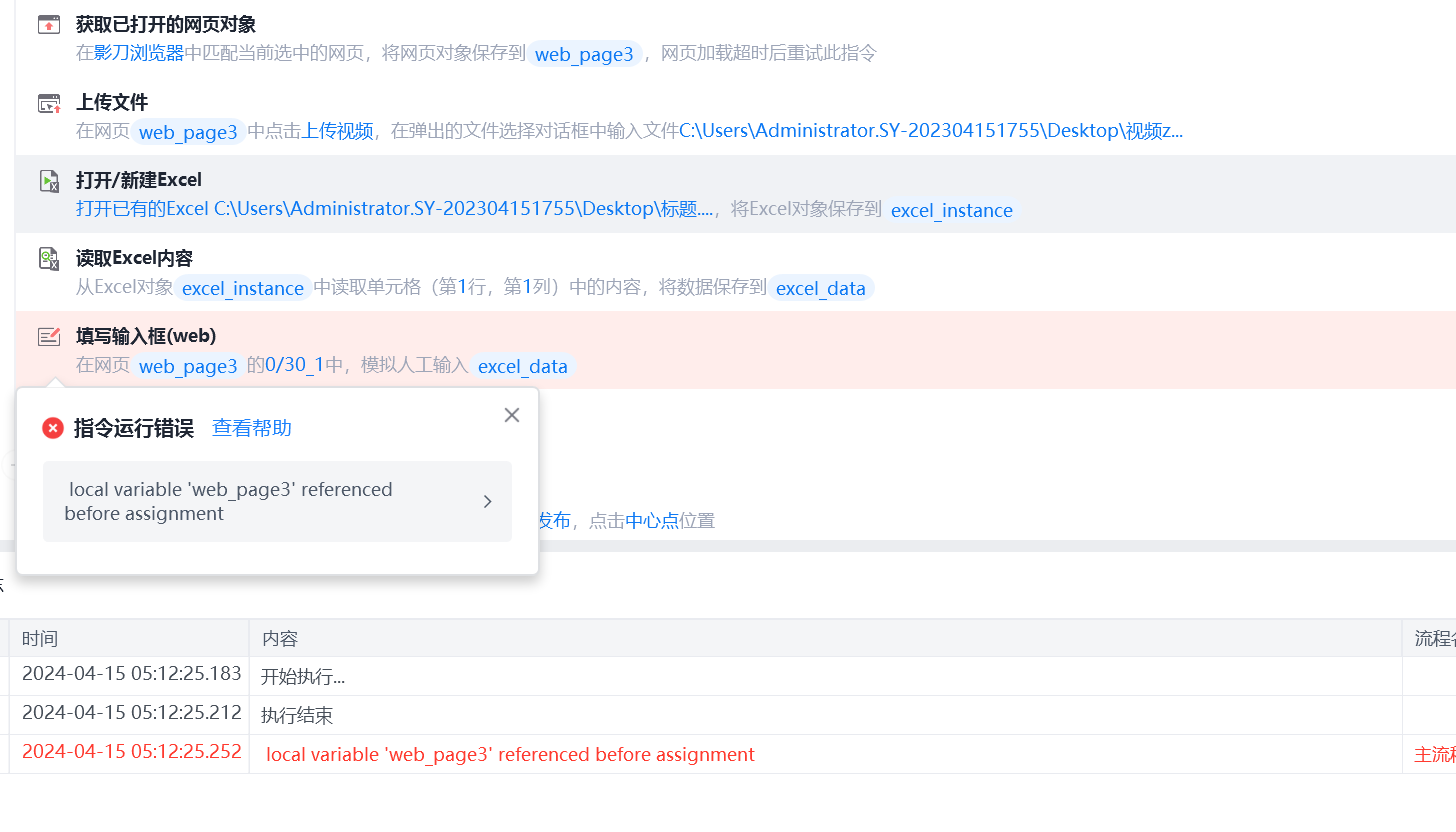Click the 内容 column header
Viewport: 1456px width, 832px height.
tap(280, 639)
